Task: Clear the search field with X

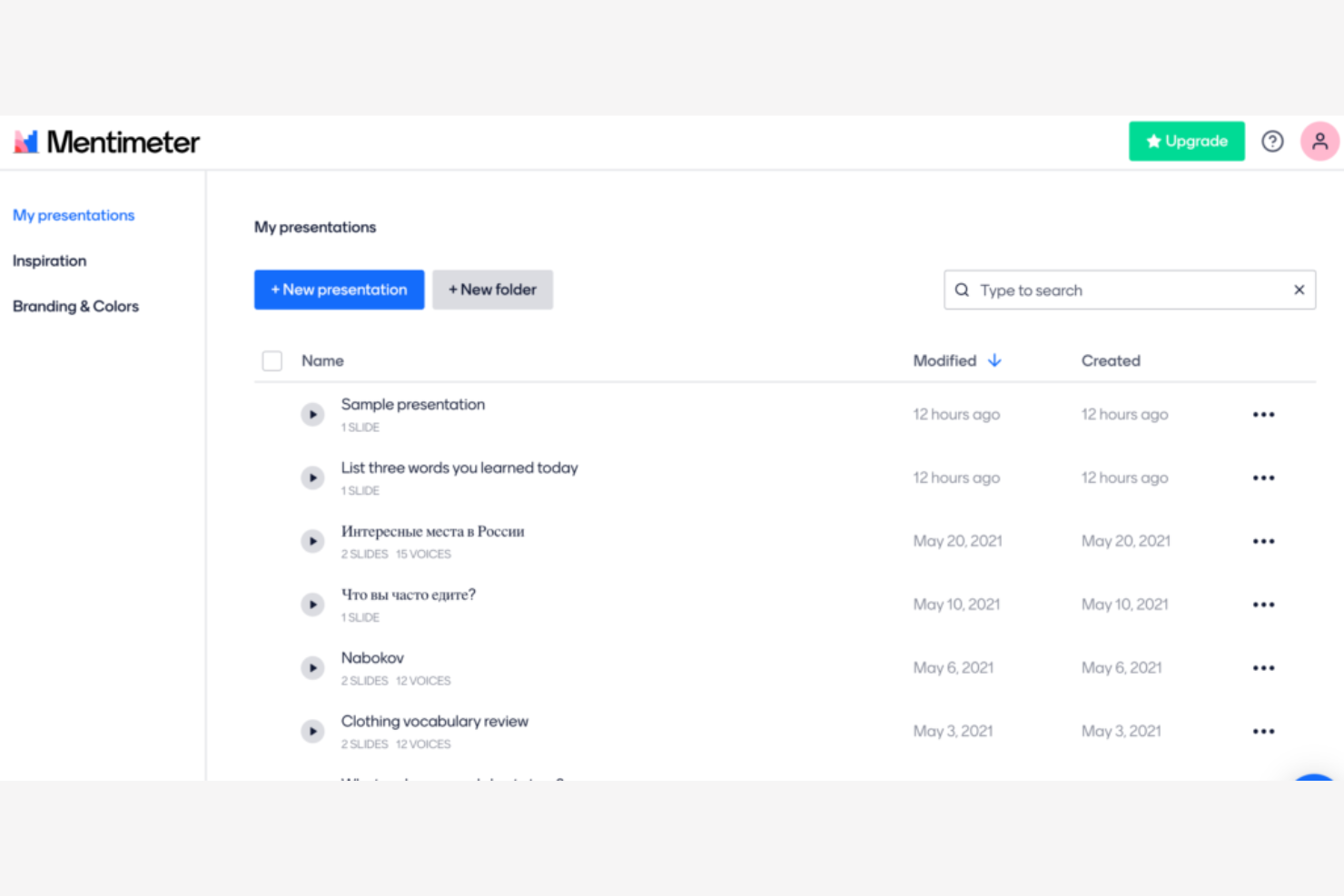Action: pos(1299,290)
